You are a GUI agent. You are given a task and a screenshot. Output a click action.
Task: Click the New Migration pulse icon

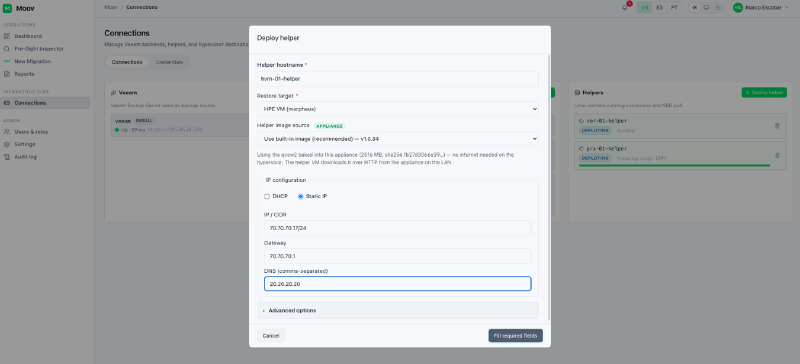point(7,61)
